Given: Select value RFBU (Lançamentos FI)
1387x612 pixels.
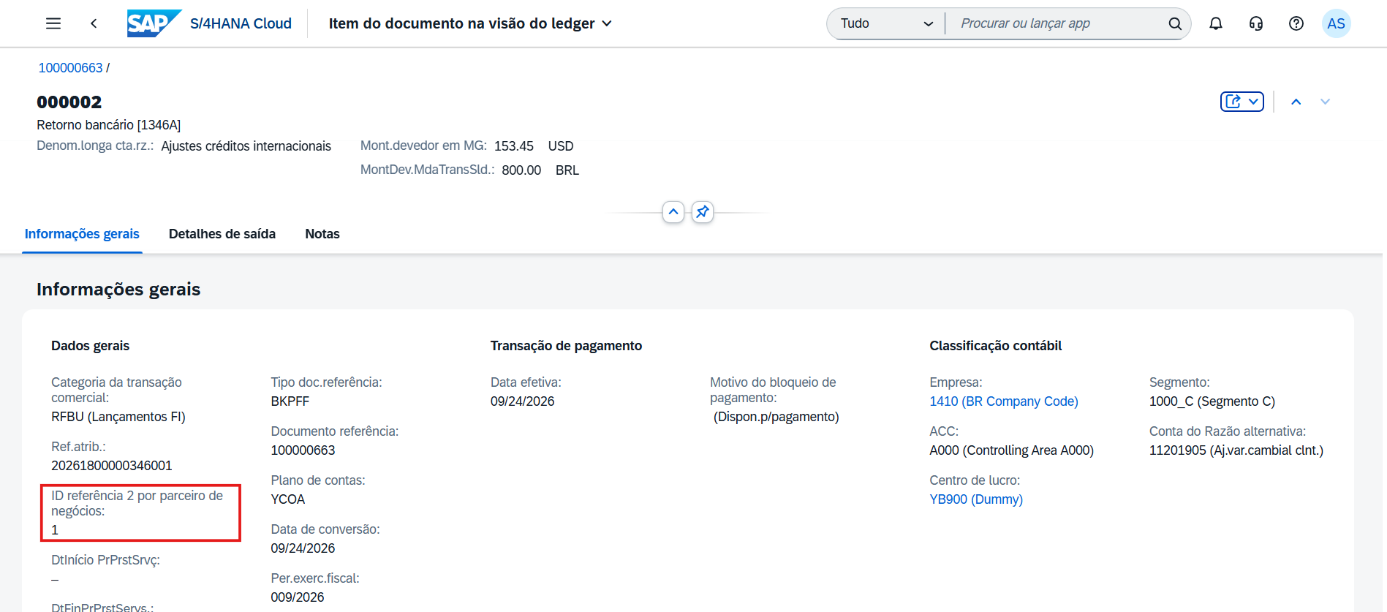Looking at the screenshot, I should click(x=118, y=417).
